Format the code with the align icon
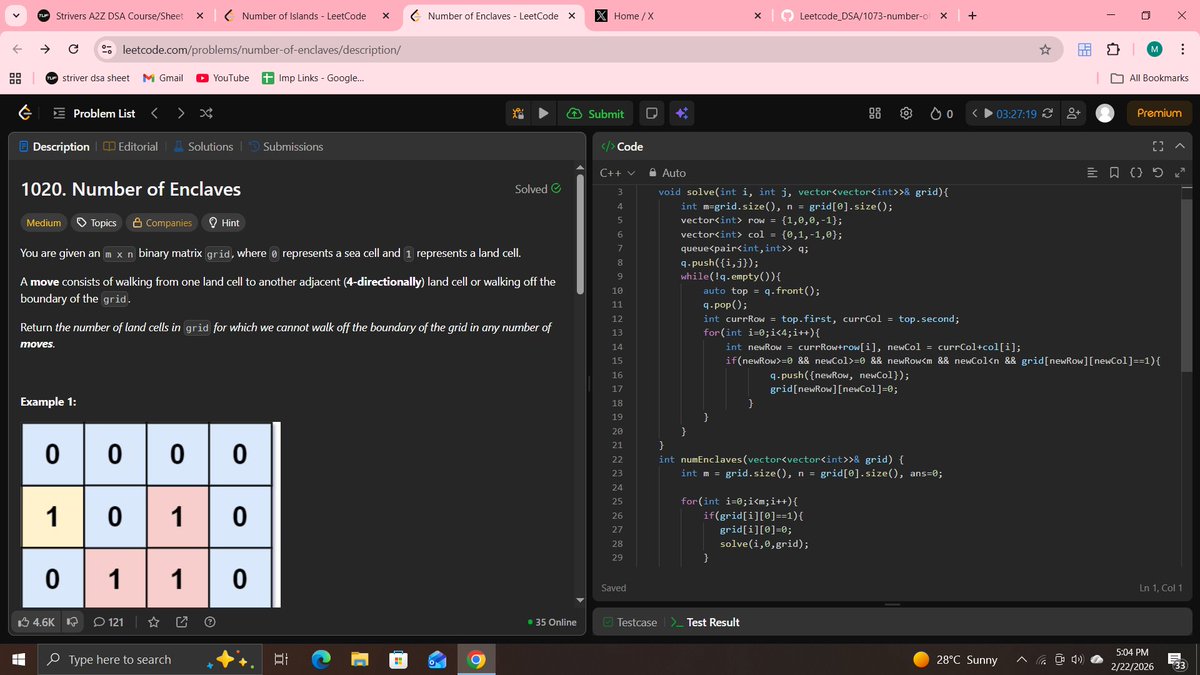Image resolution: width=1200 pixels, height=675 pixels. (1094, 173)
